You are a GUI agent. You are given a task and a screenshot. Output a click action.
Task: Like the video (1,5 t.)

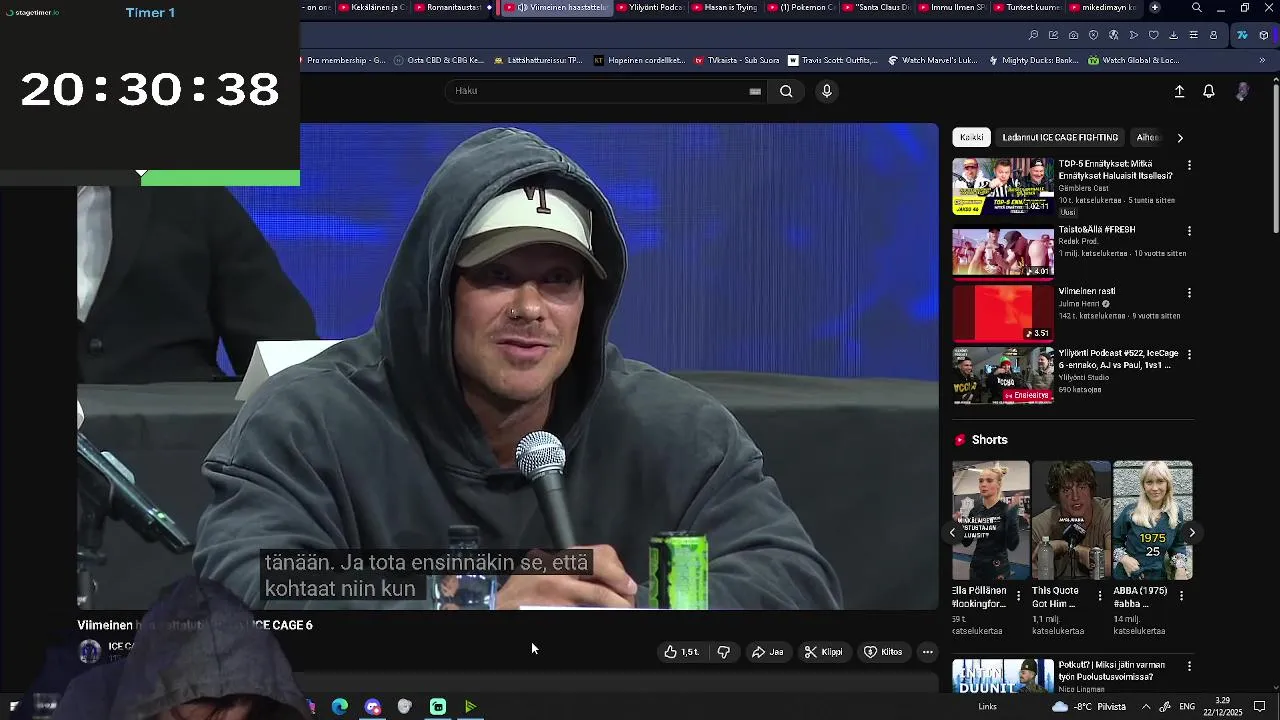click(x=683, y=652)
